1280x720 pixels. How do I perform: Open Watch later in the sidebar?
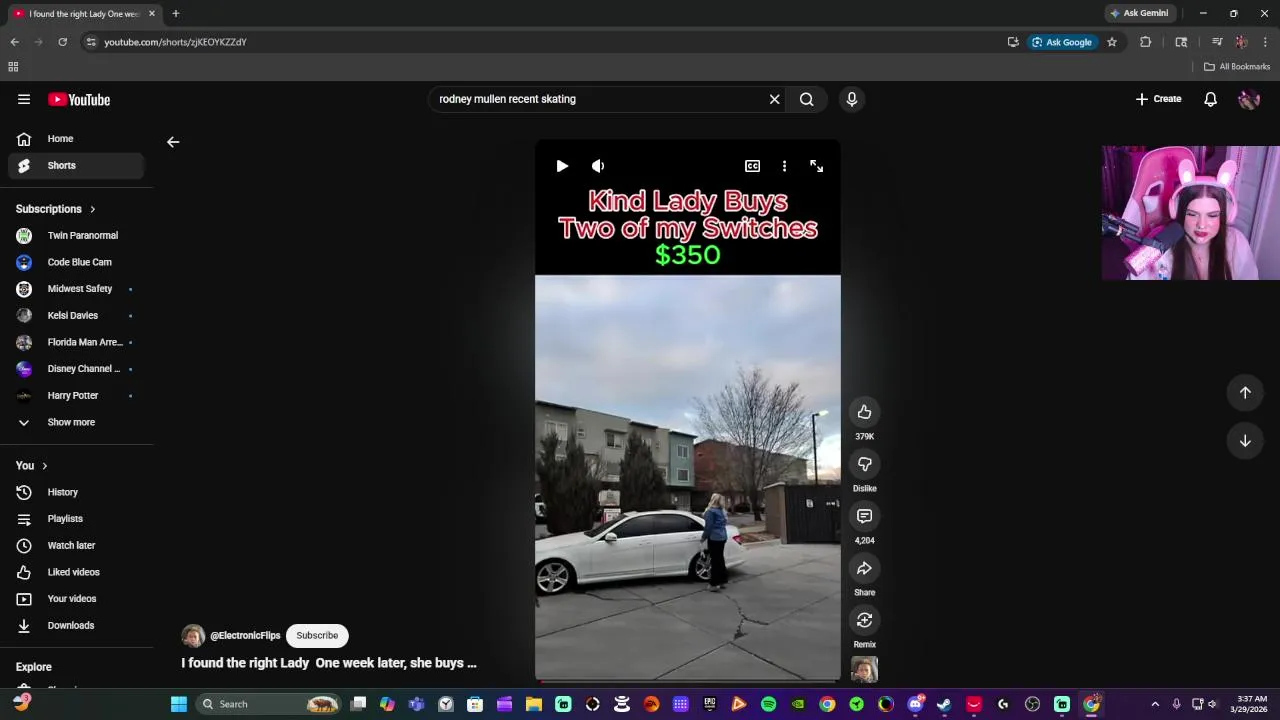76,545
